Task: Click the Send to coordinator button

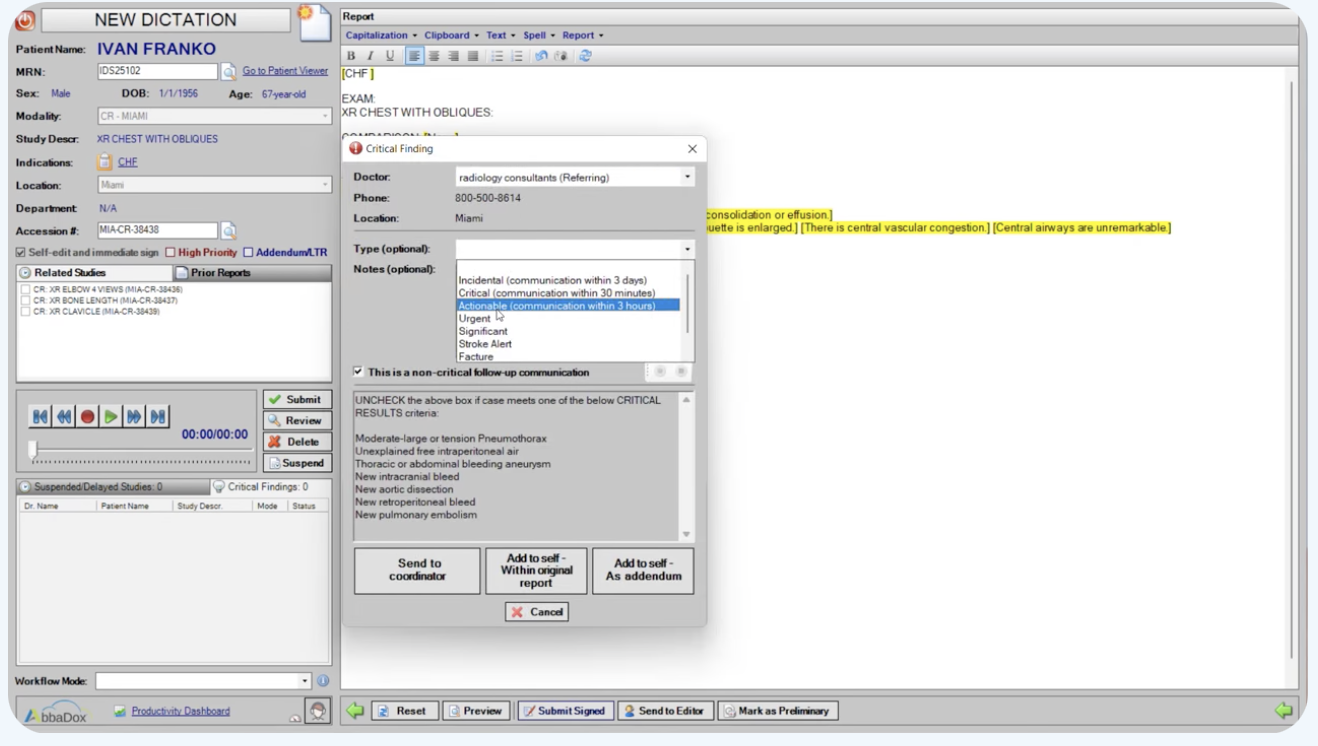Action: [416, 570]
